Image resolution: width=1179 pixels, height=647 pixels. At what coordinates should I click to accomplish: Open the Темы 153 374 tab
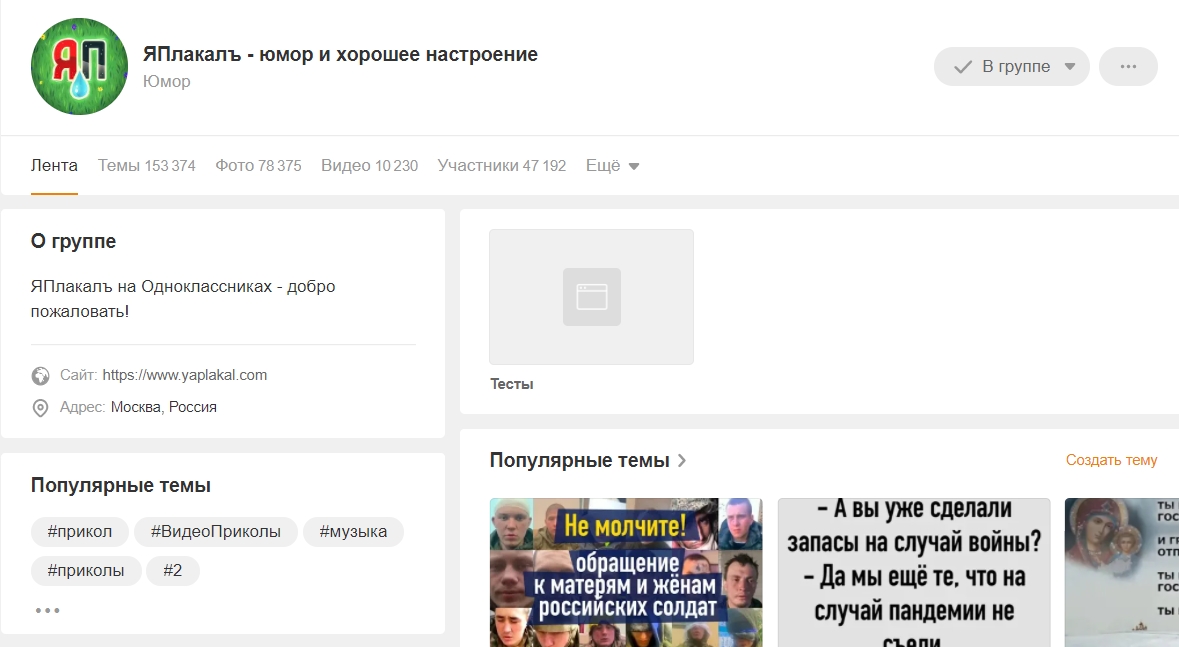click(x=147, y=166)
